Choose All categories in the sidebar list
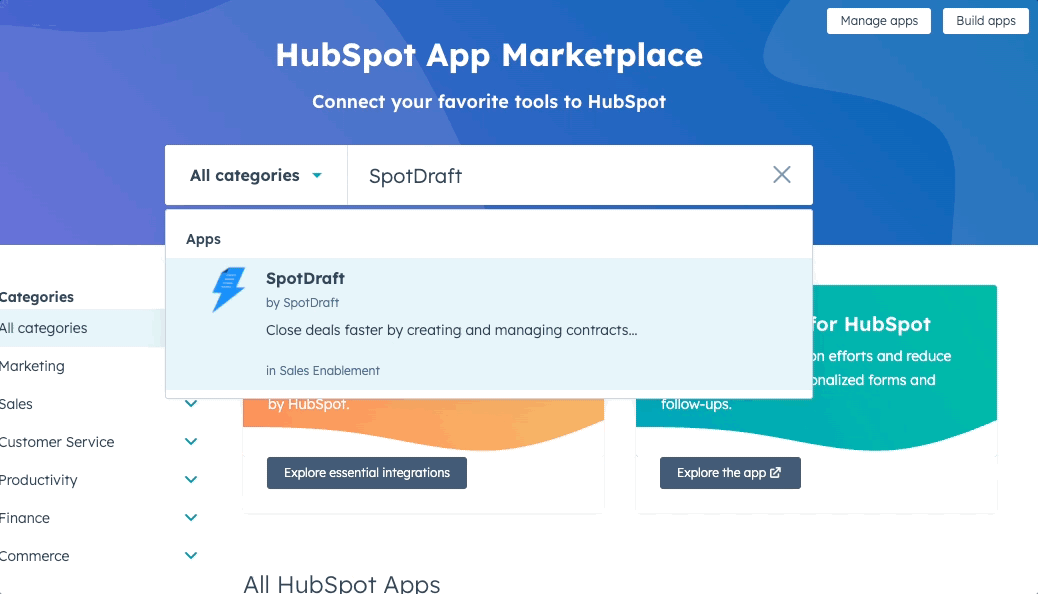 [44, 328]
